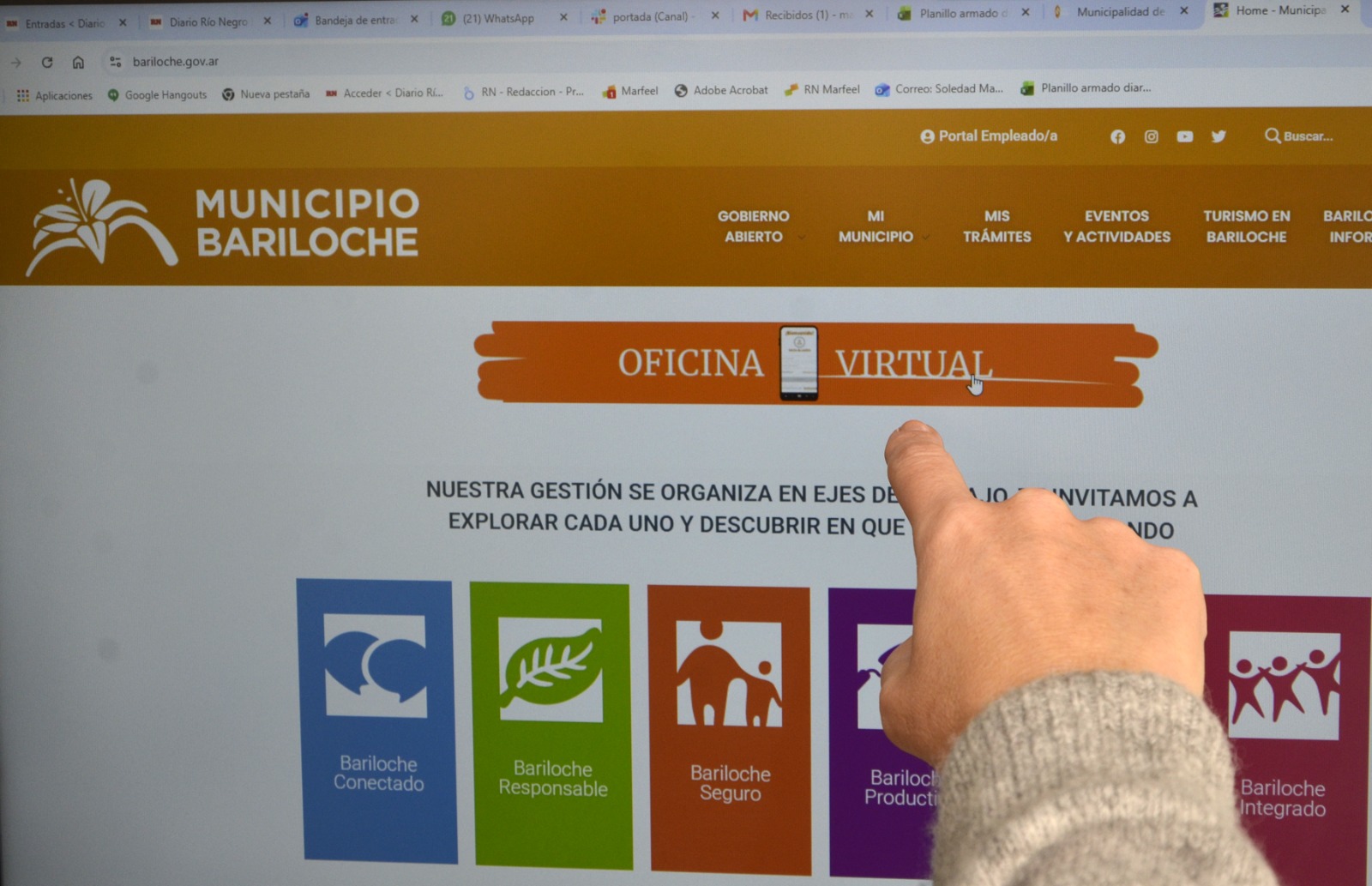Open the Twitter bird icon link
1372x886 pixels.
[1219, 136]
